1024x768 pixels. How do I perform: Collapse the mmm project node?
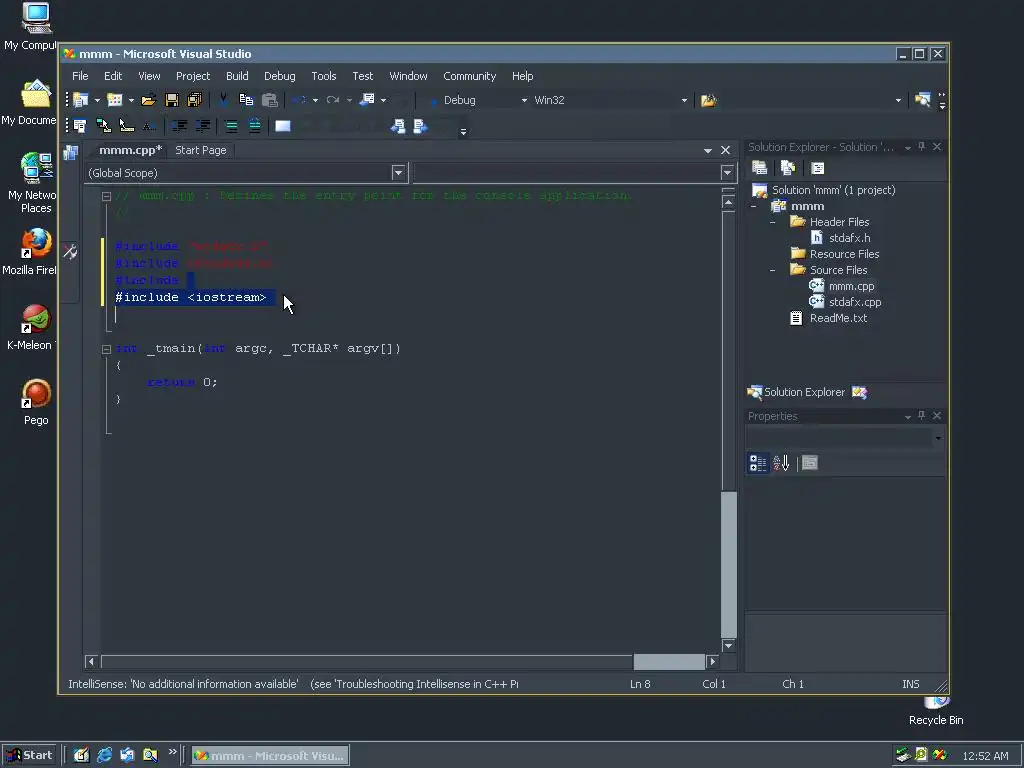click(x=754, y=206)
